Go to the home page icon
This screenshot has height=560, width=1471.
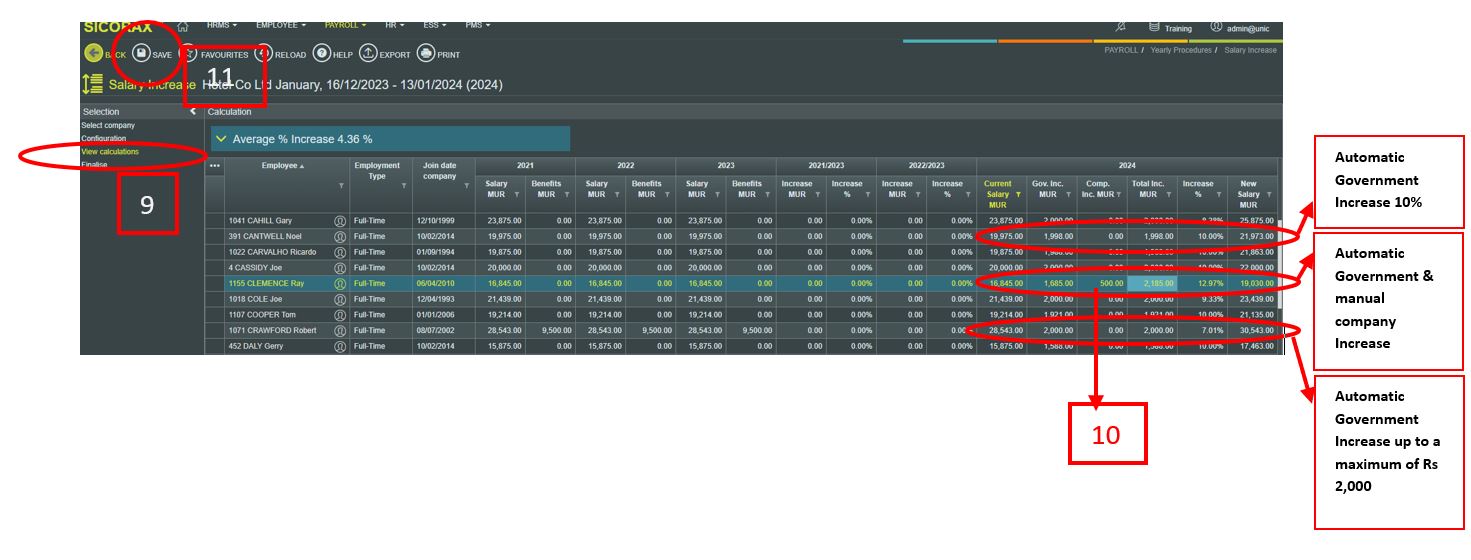point(183,25)
